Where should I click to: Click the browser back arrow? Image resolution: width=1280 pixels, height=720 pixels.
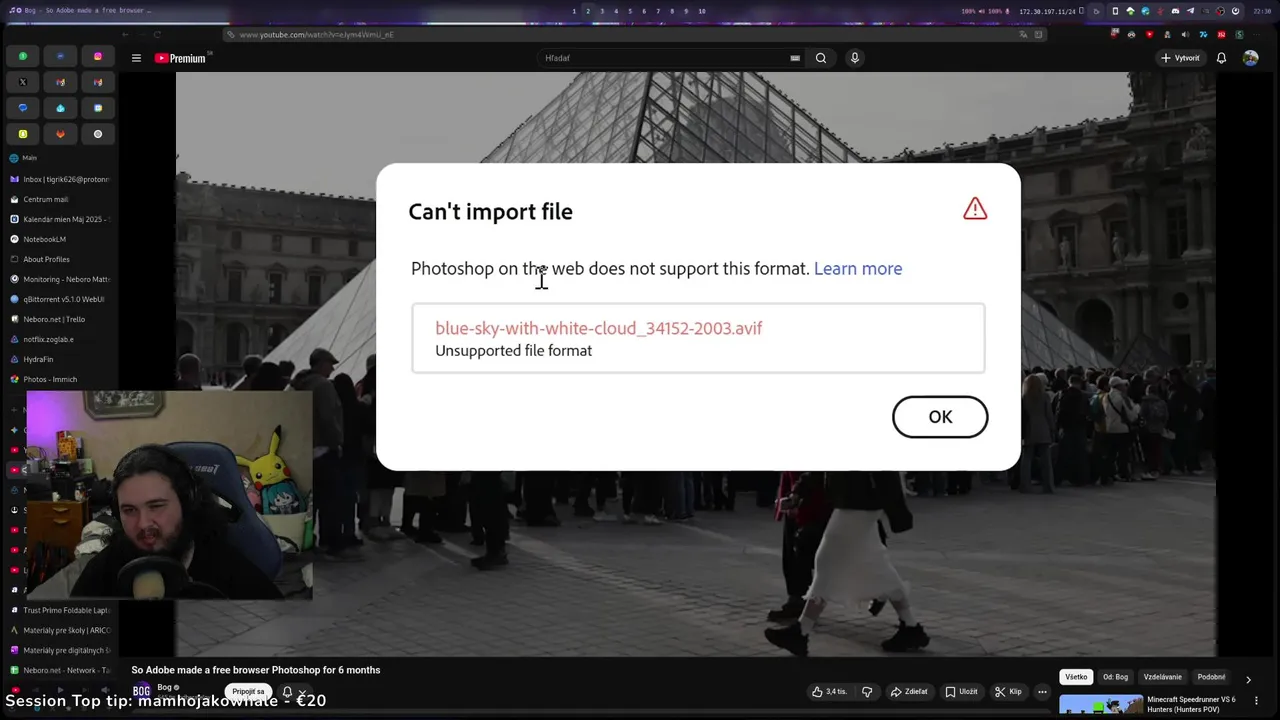point(125,34)
